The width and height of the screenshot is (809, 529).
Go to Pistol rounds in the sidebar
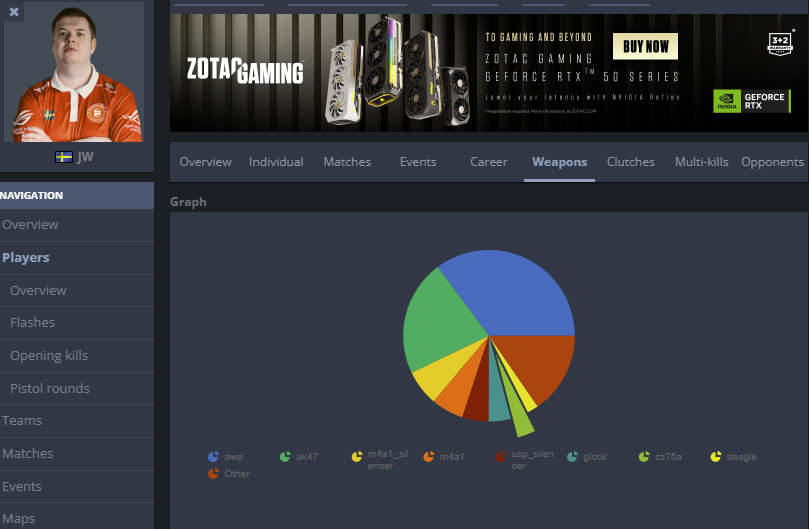(x=77, y=389)
